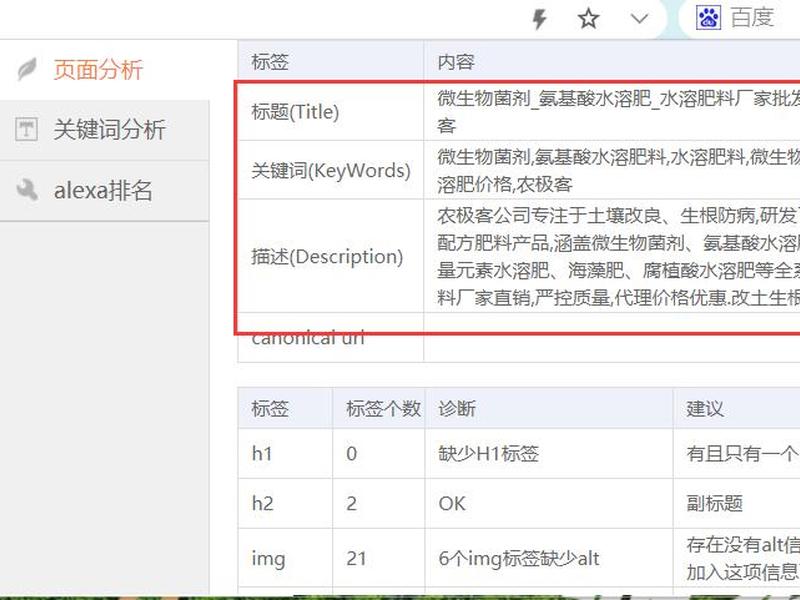
Task: Click the img count value 21
Action: (356, 558)
